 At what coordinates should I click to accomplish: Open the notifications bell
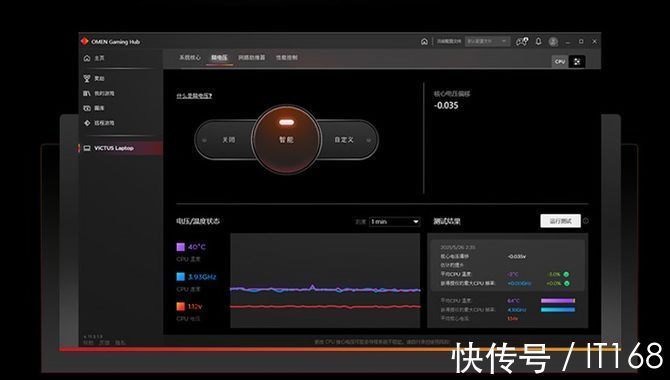538,41
